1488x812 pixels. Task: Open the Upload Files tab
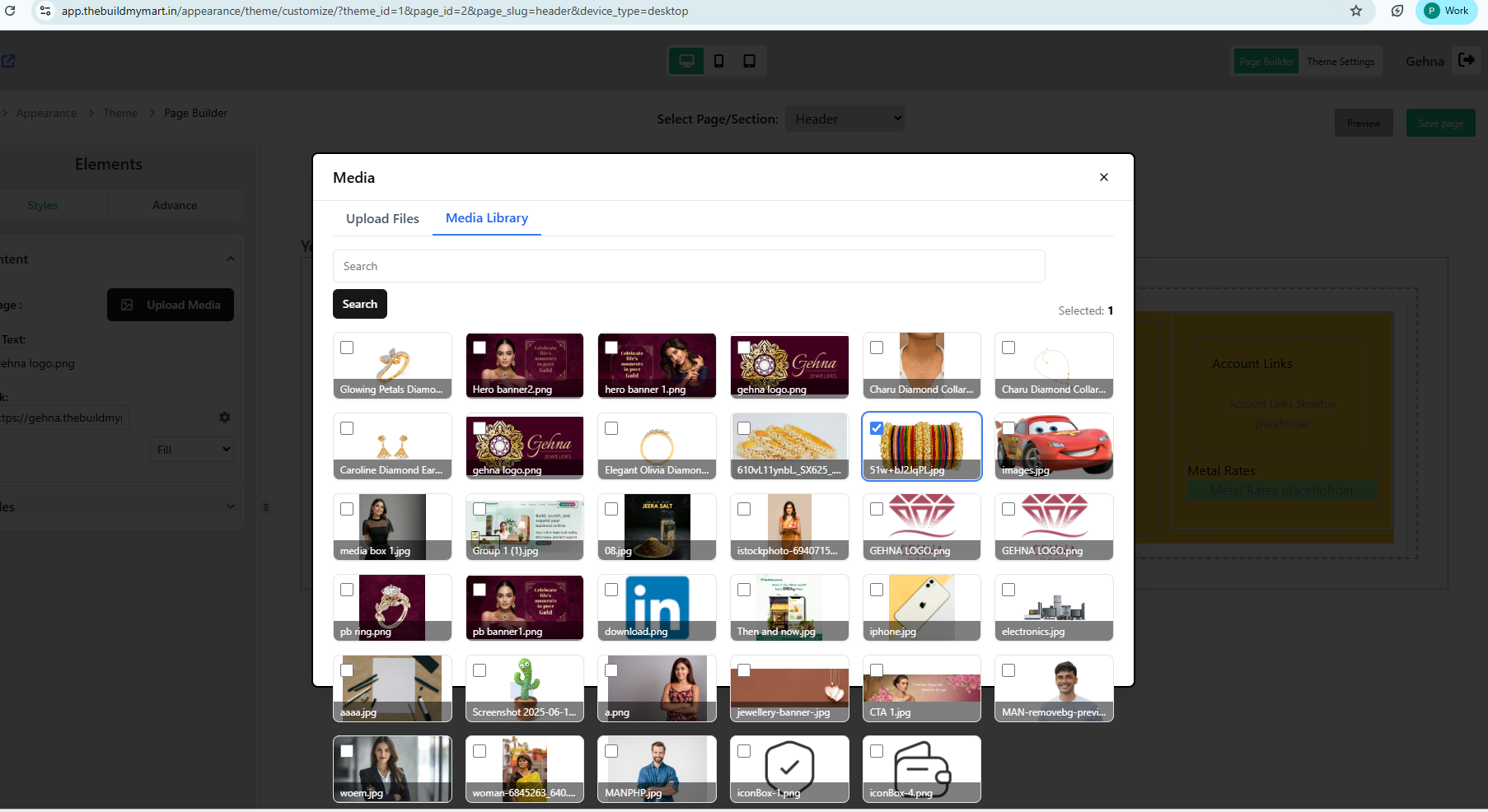pyautogui.click(x=382, y=218)
